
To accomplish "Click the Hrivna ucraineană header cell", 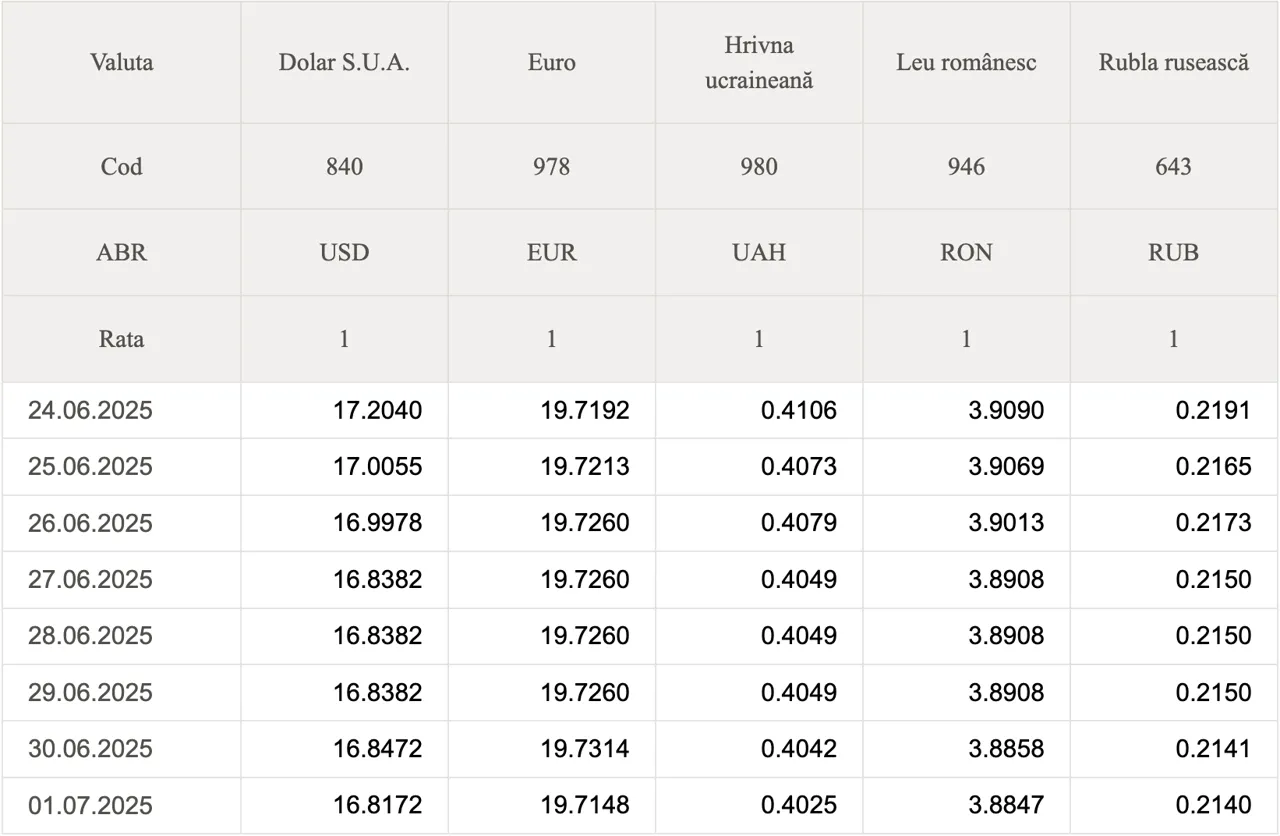I will pyautogui.click(x=759, y=62).
